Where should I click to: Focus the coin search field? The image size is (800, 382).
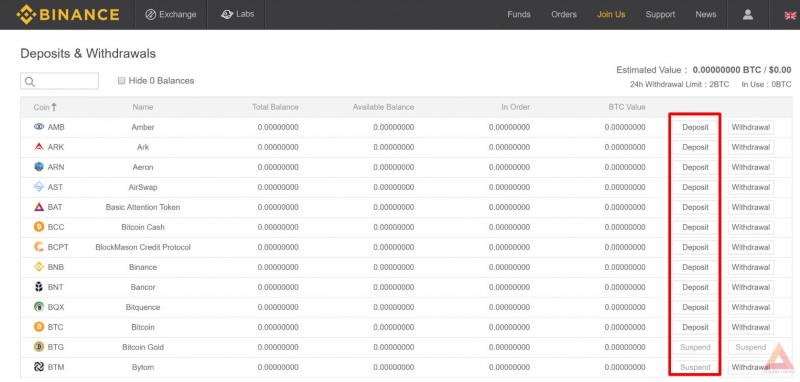tap(59, 81)
